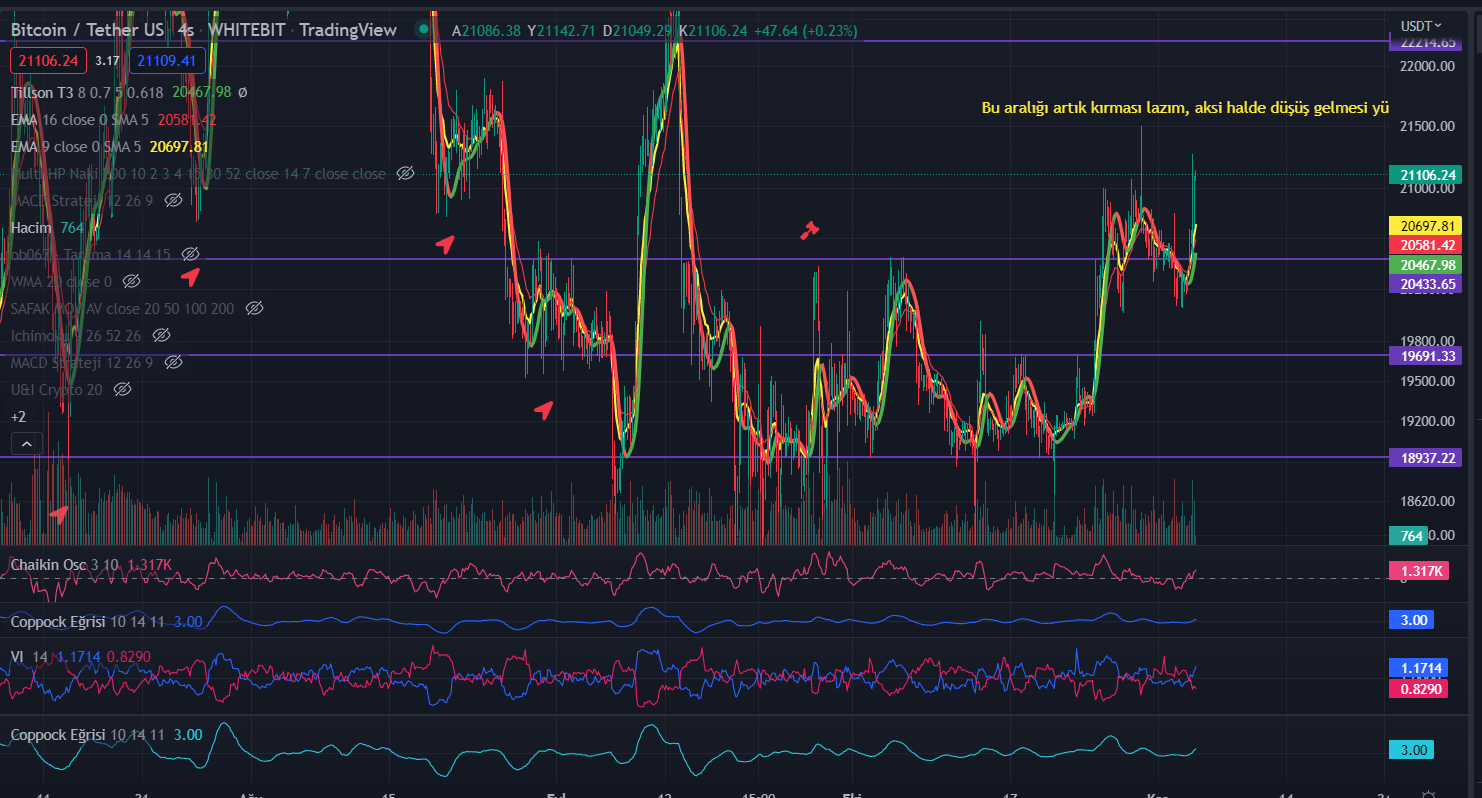This screenshot has width=1482, height=798.
Task: Click the 19200.00 price scale label
Action: pos(1427,421)
